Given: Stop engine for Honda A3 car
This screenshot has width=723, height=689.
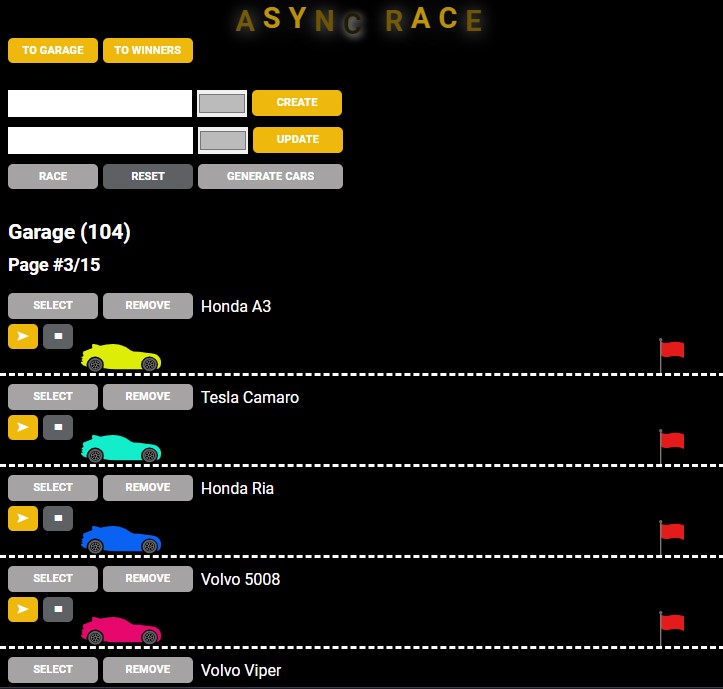Looking at the screenshot, I should (x=58, y=336).
